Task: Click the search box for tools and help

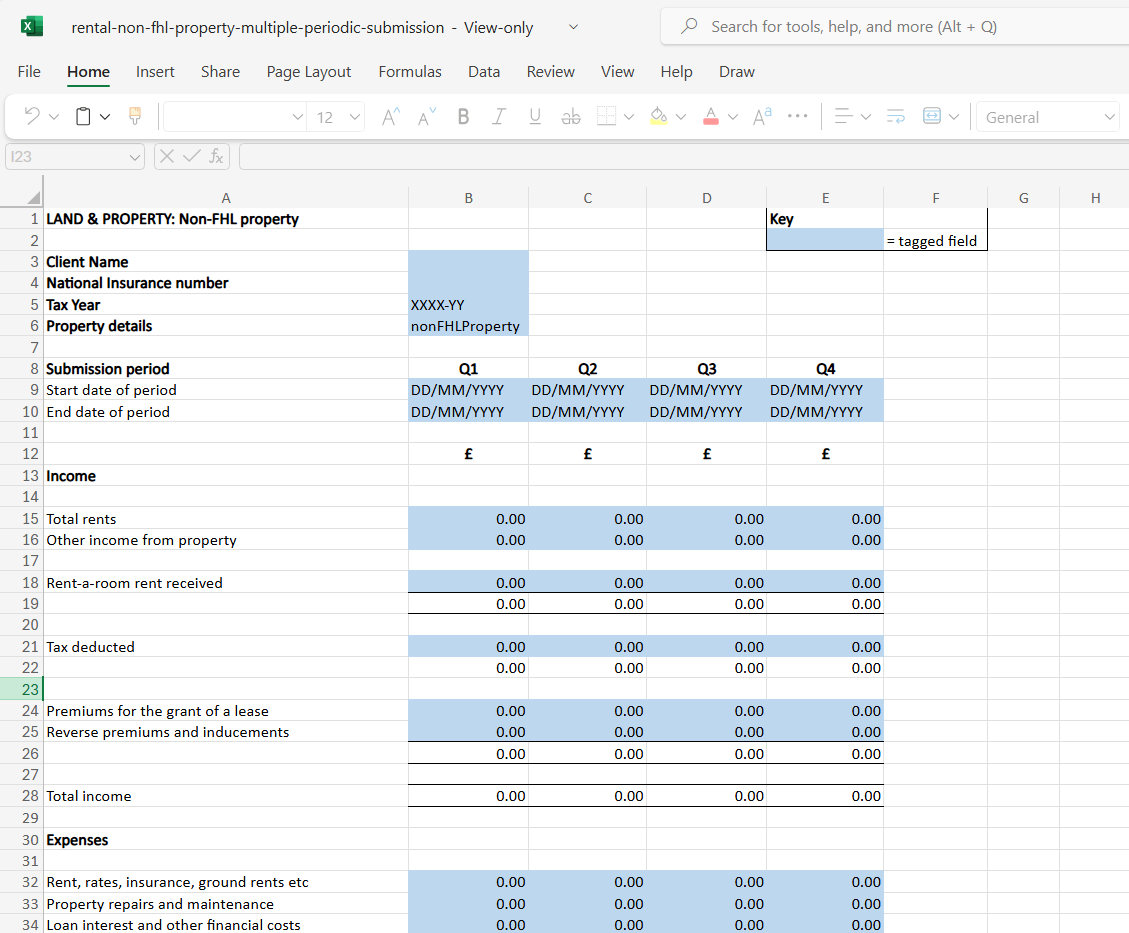Action: (x=894, y=27)
